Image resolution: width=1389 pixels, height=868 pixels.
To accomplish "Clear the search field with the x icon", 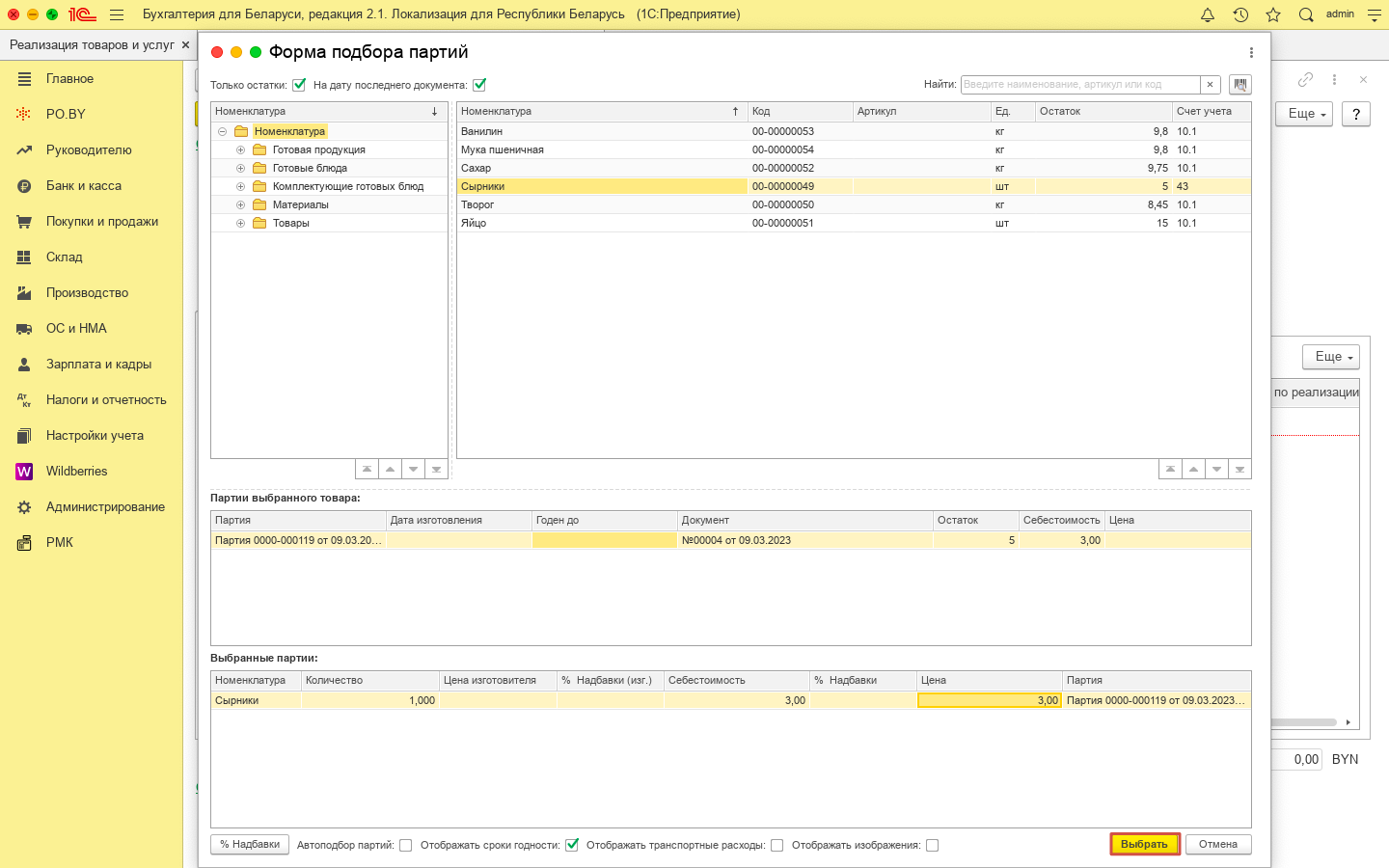I will pos(1211,85).
